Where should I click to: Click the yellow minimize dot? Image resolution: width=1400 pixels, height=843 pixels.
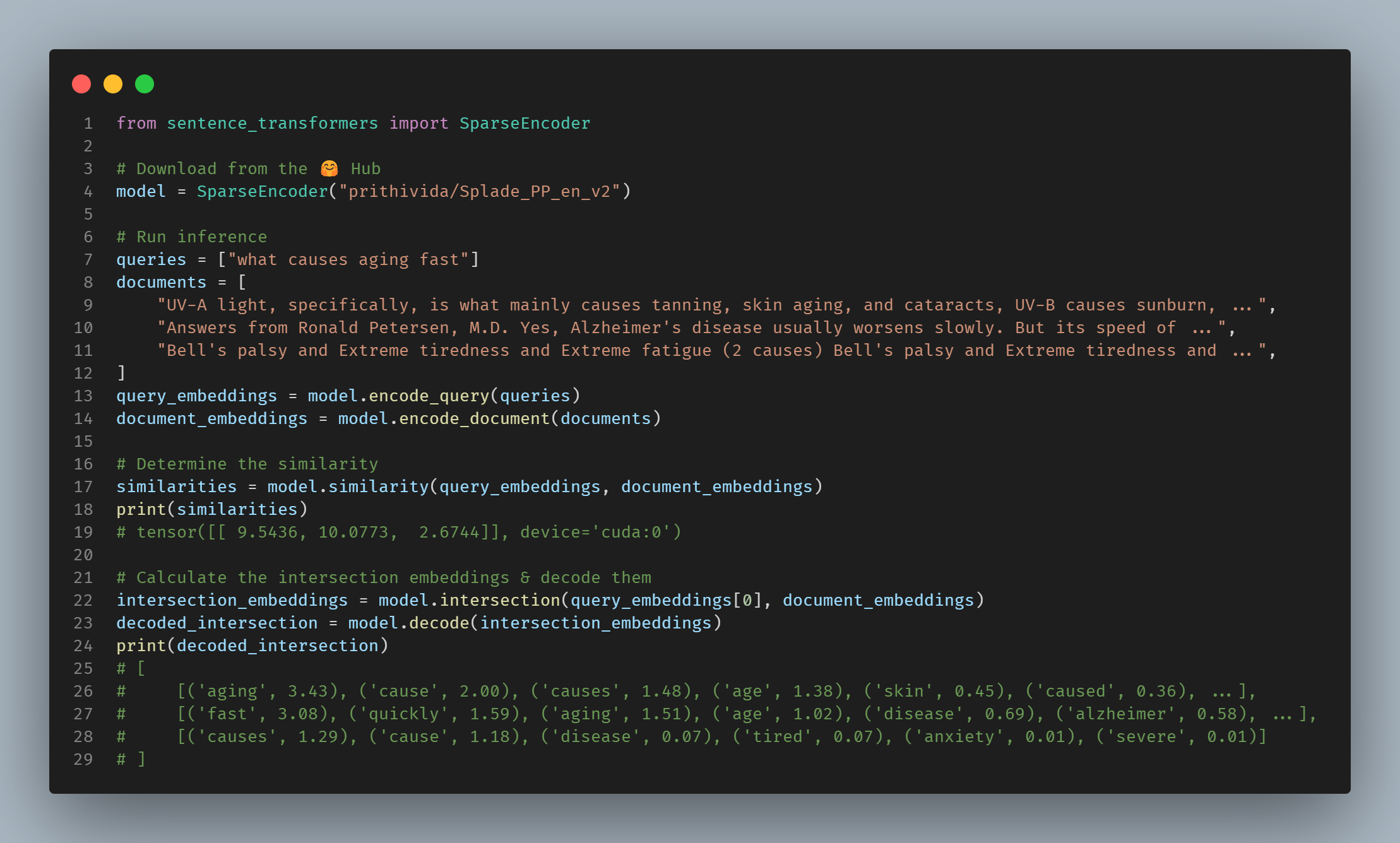(x=113, y=84)
